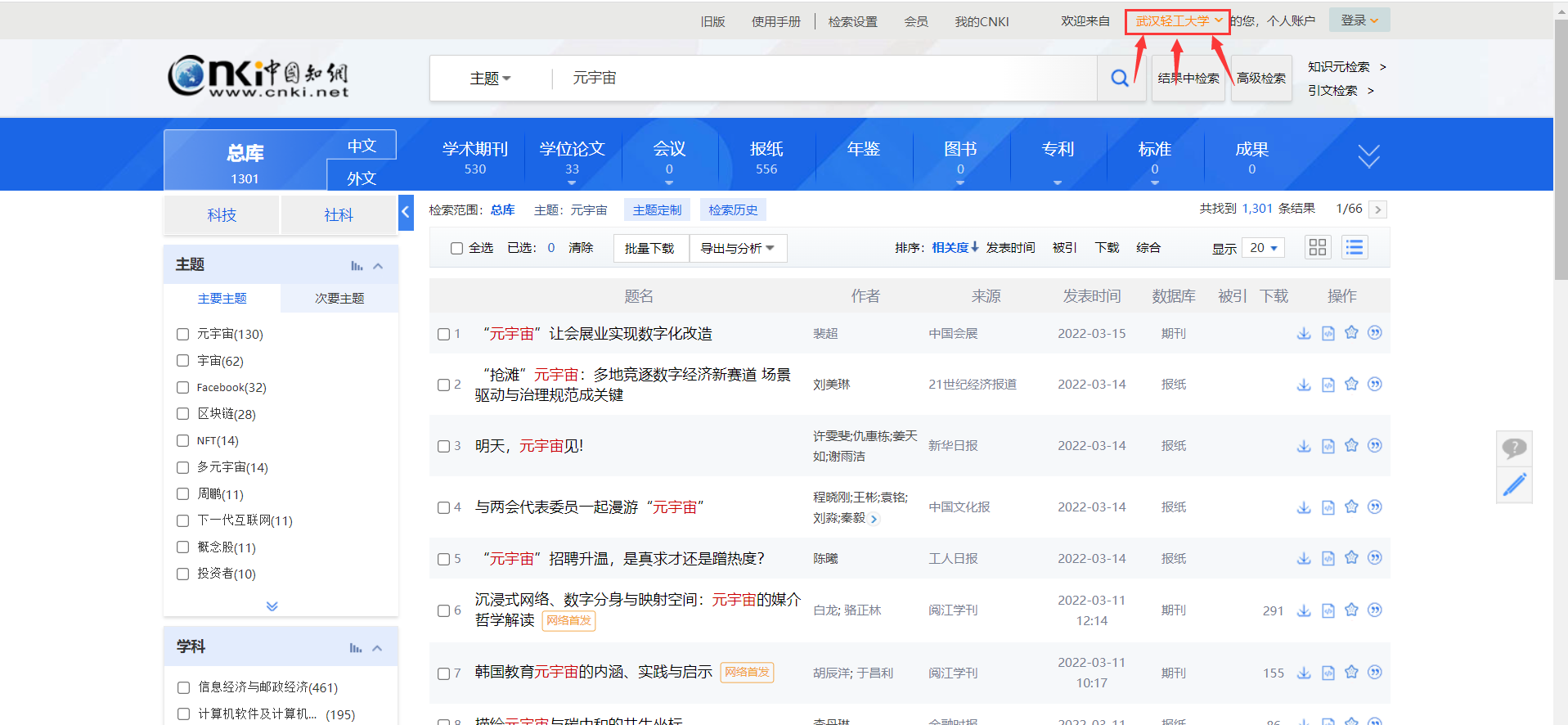Switch to the 学位论文 database tab
This screenshot has width=1568, height=725.
point(572,156)
